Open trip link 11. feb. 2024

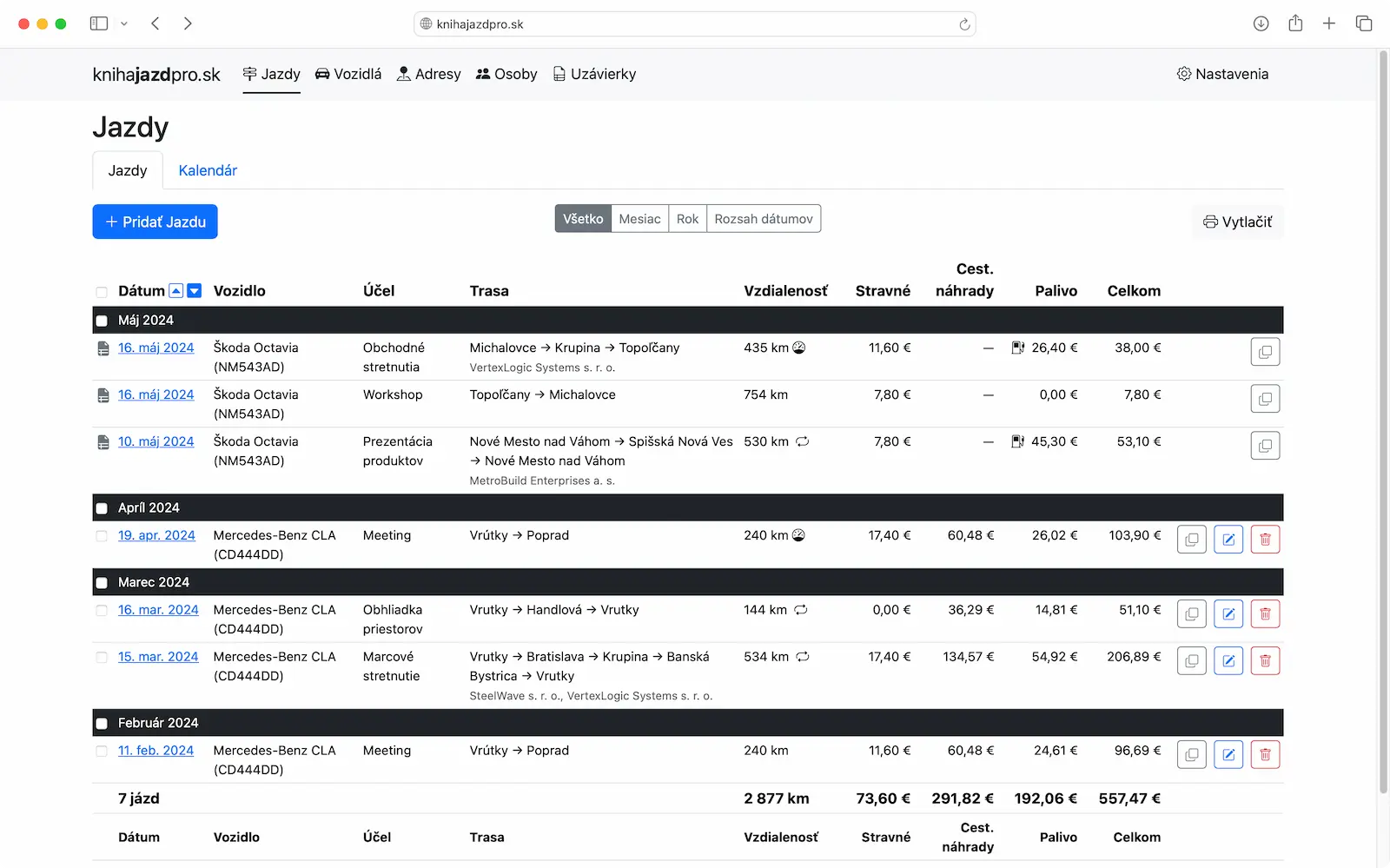point(156,751)
